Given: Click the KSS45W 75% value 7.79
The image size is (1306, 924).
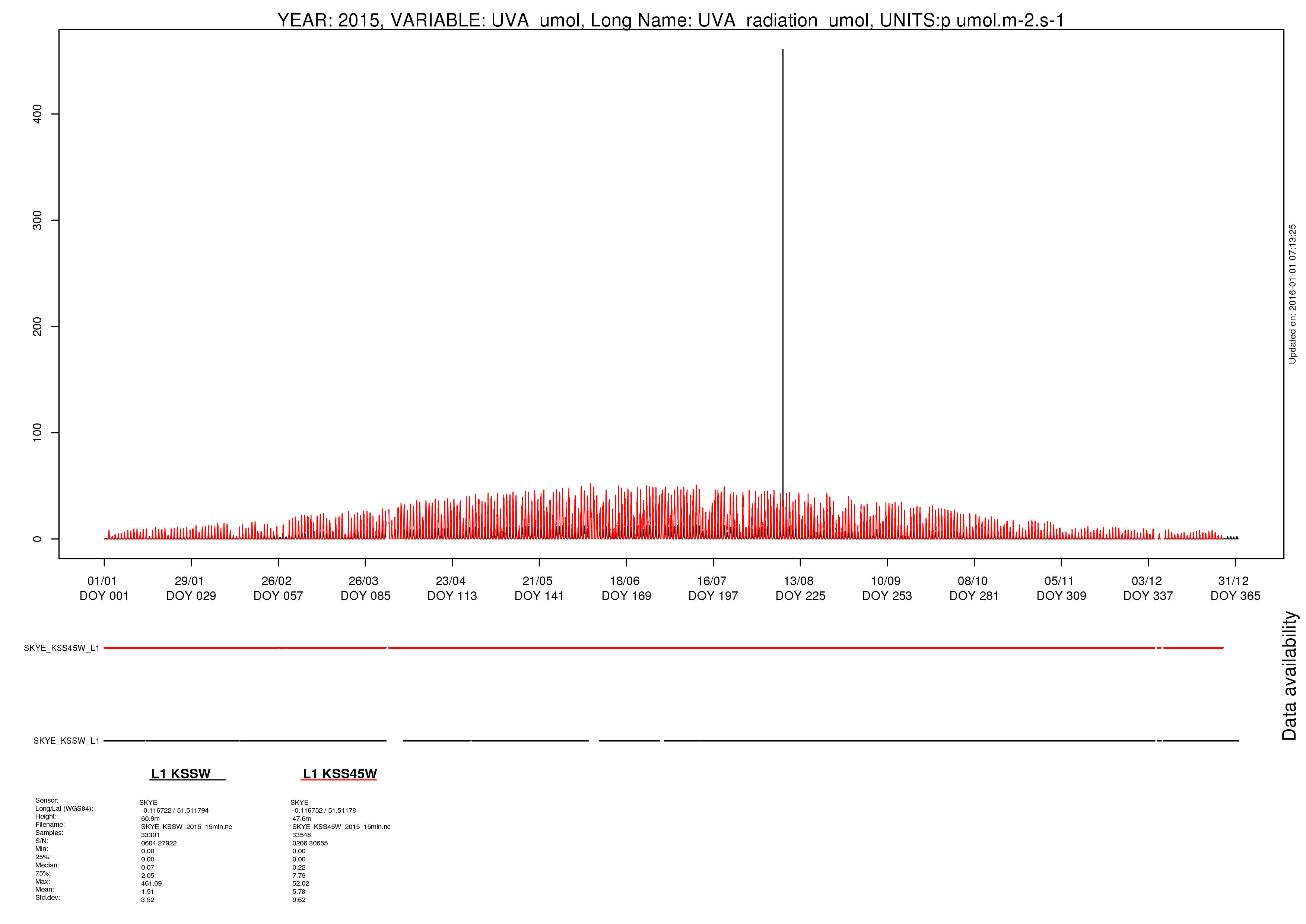Looking at the screenshot, I should [299, 876].
